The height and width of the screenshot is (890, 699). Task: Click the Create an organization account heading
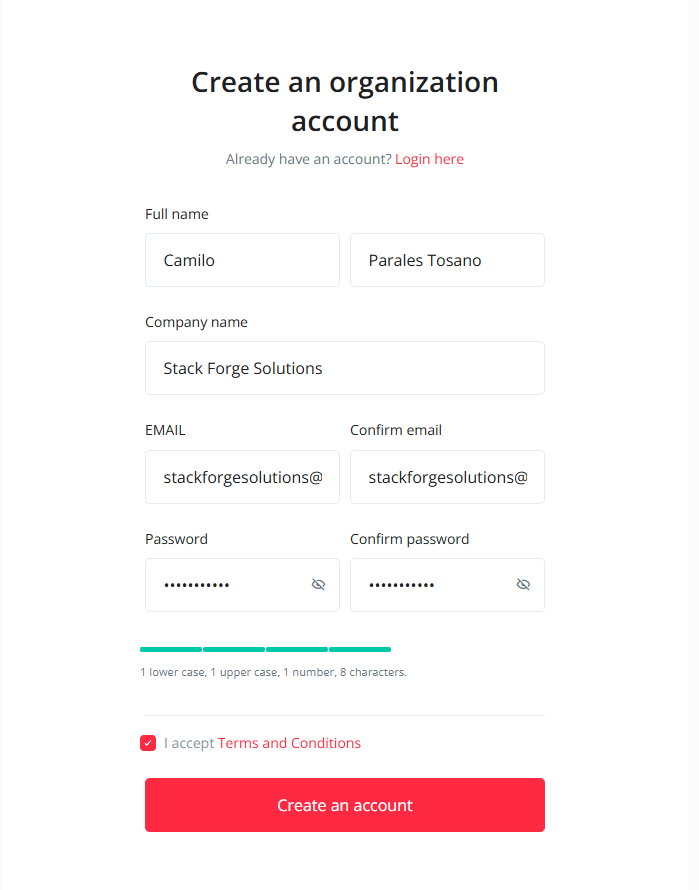point(344,101)
